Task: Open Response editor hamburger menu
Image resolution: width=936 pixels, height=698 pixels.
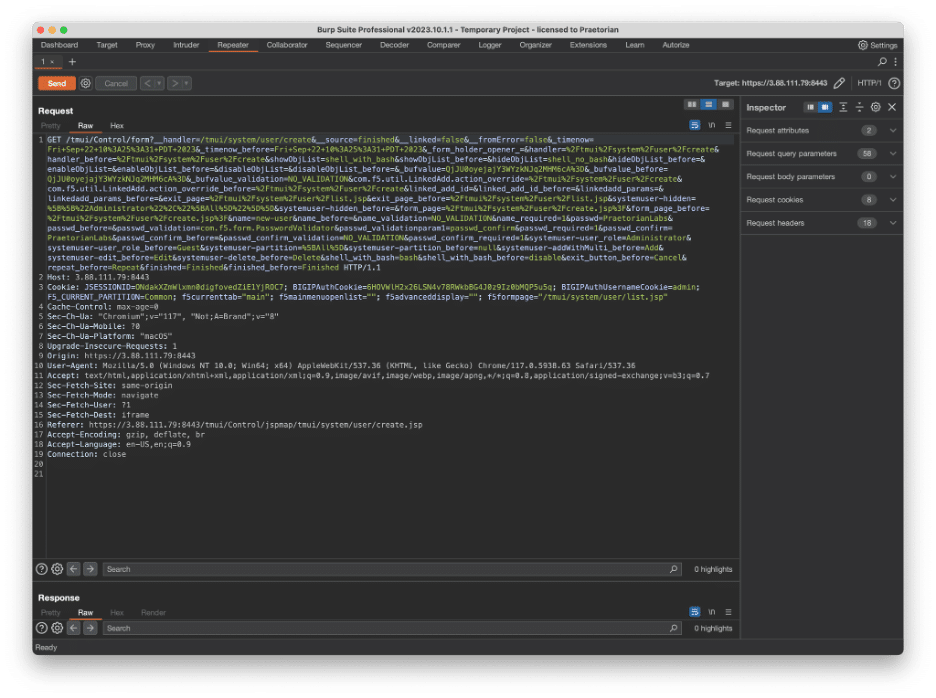Action: tap(728, 612)
